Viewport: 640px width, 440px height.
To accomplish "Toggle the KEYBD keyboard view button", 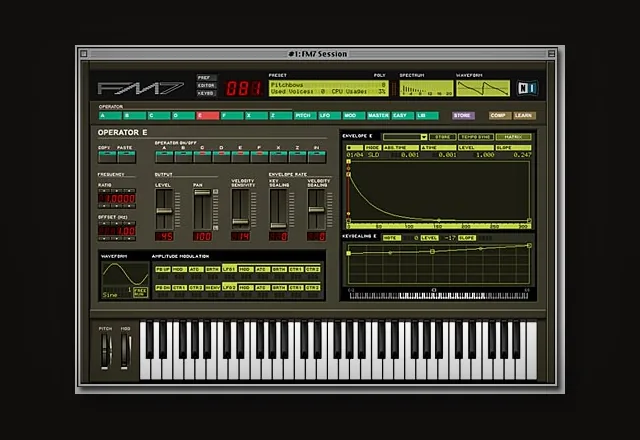I will tap(206, 93).
